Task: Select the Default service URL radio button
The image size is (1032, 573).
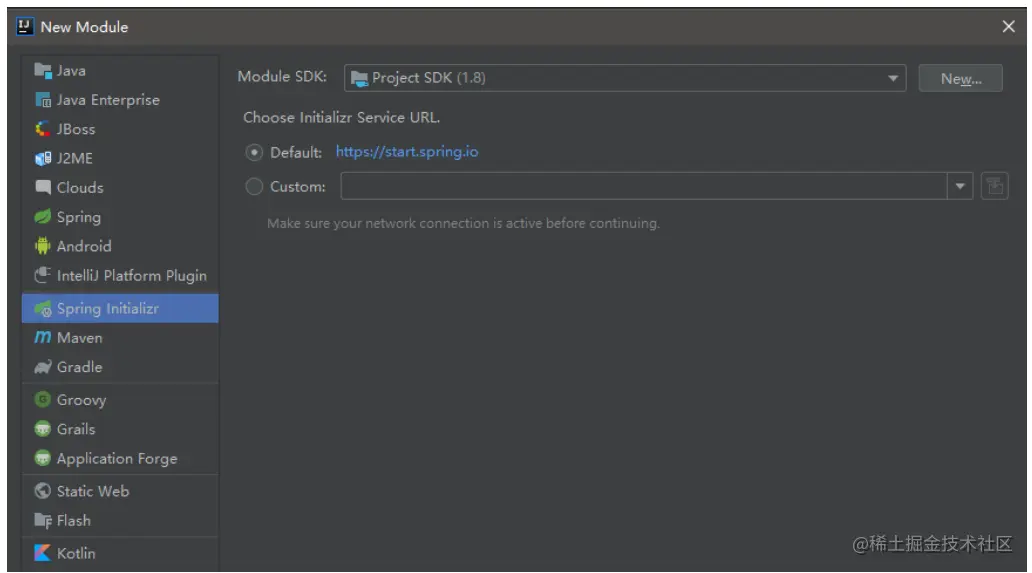Action: [x=254, y=153]
